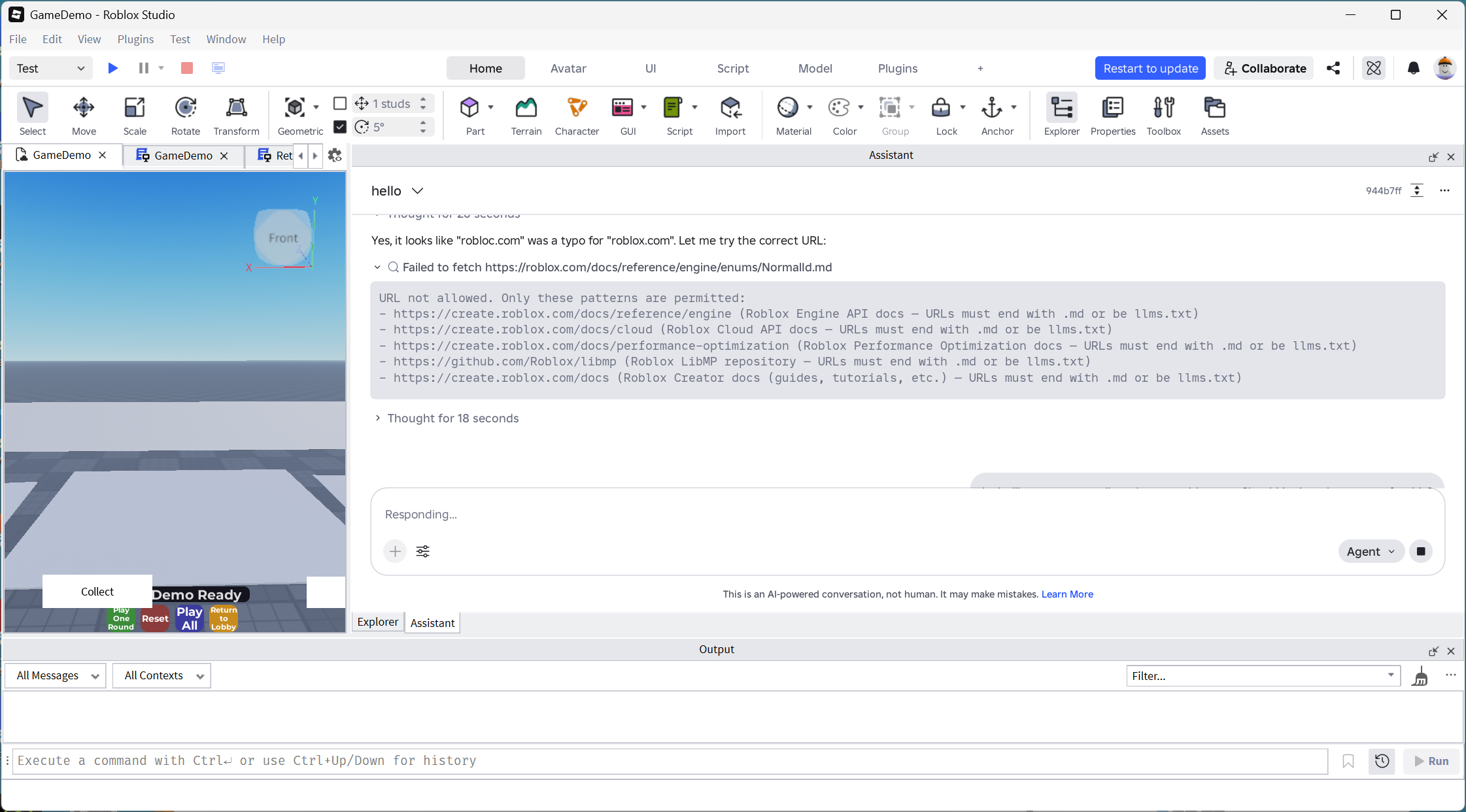Open the File menu
The width and height of the screenshot is (1466, 812).
18,39
